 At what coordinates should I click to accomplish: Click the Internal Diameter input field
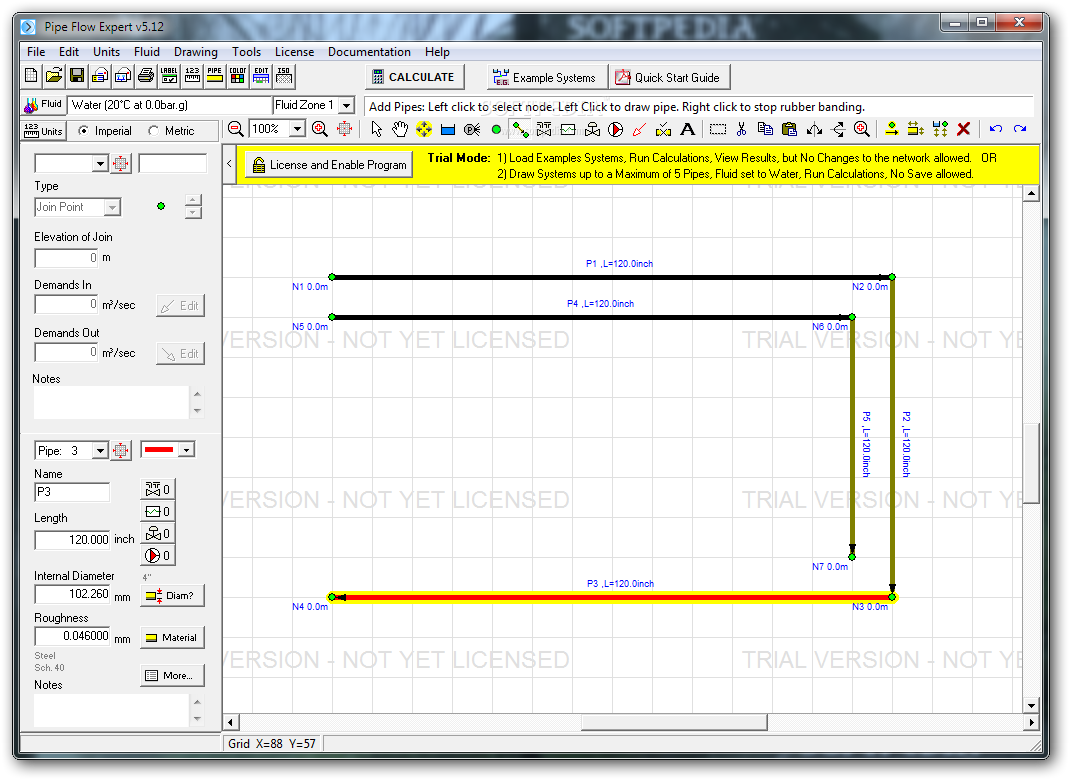[x=72, y=594]
